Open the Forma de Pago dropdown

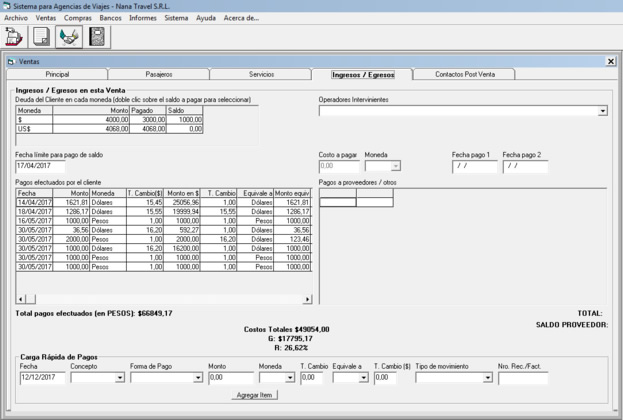click(197, 378)
